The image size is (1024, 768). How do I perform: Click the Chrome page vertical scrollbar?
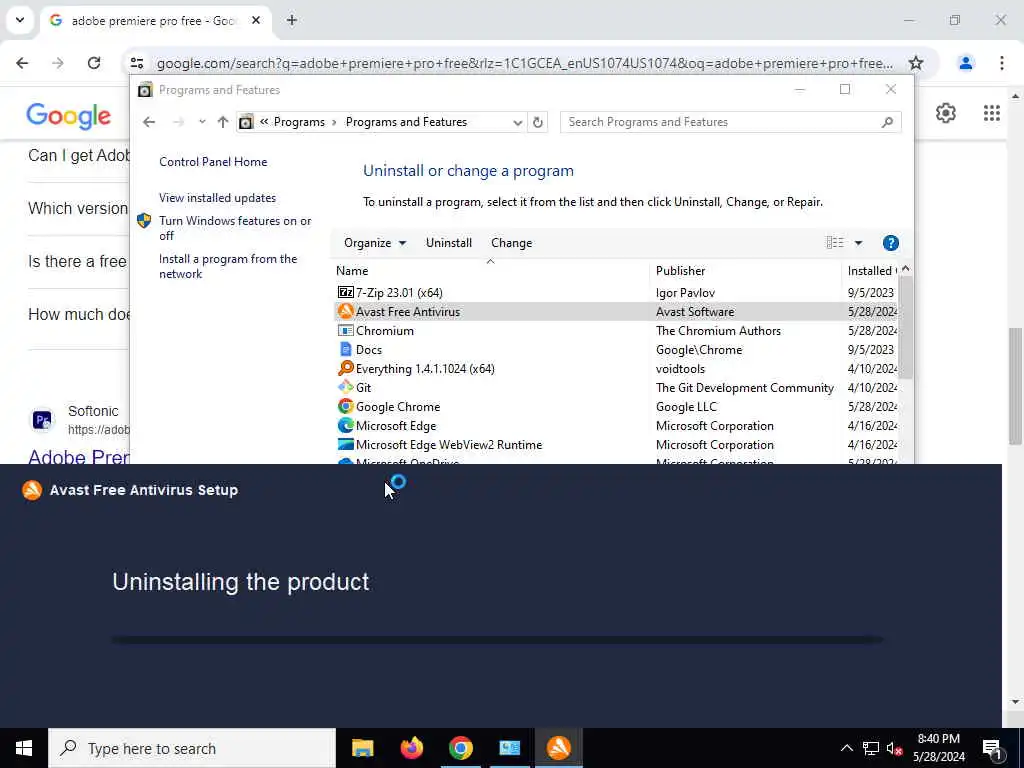pos(1016,385)
